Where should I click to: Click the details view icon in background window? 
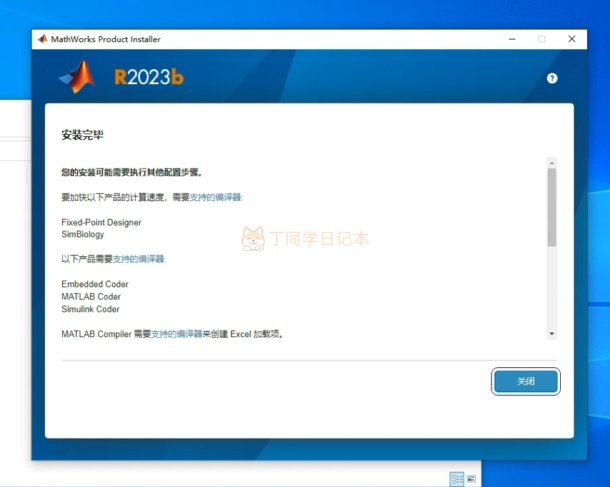457,478
